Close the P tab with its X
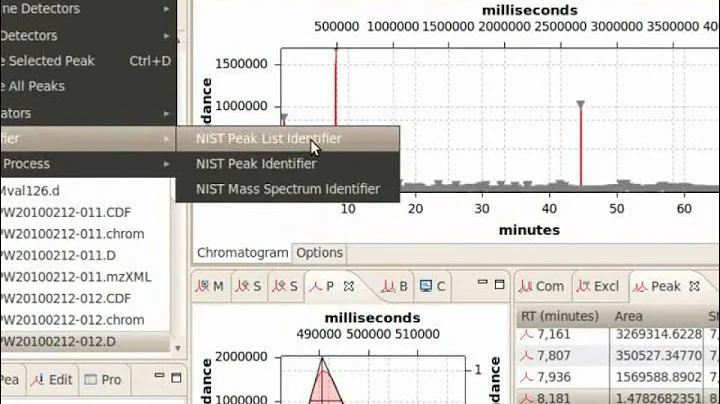720x404 pixels. point(349,286)
